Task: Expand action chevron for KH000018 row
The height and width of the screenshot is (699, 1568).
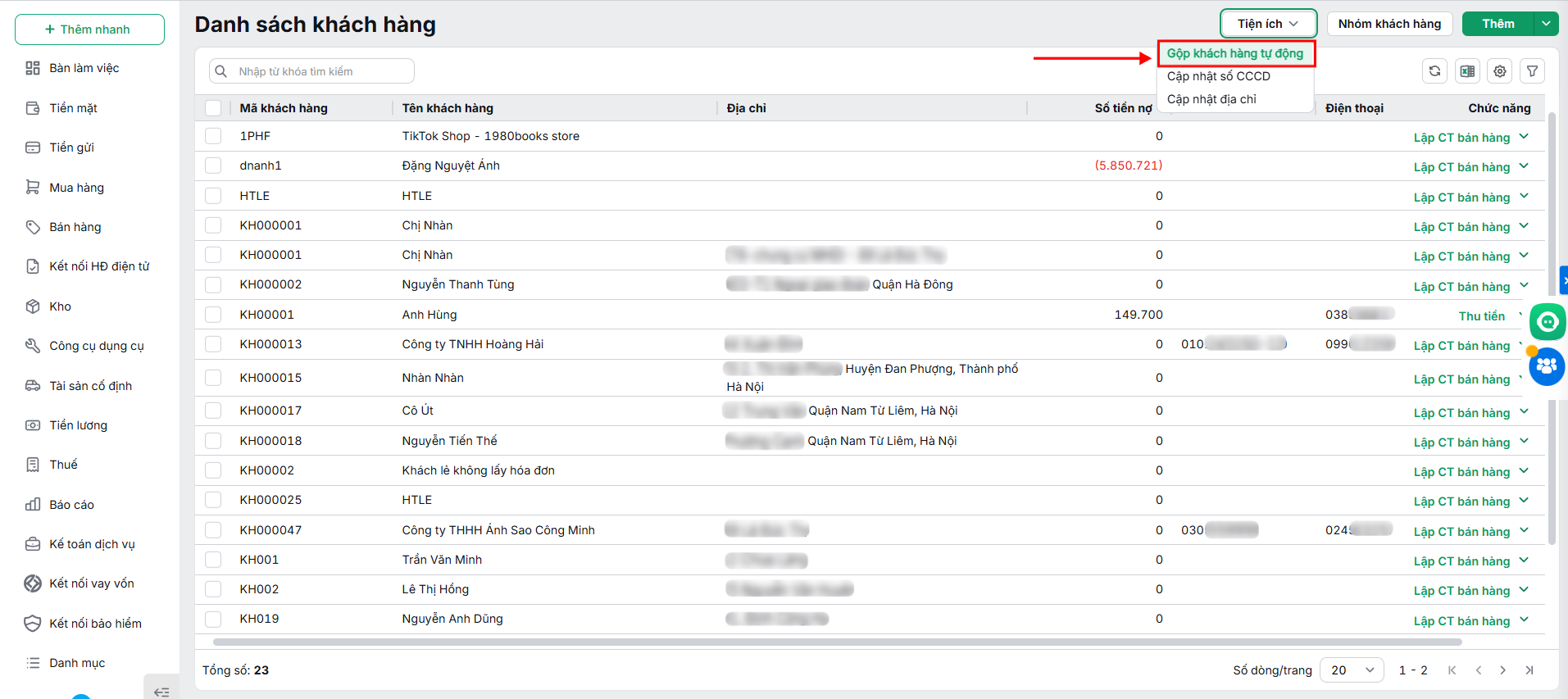Action: click(x=1524, y=442)
